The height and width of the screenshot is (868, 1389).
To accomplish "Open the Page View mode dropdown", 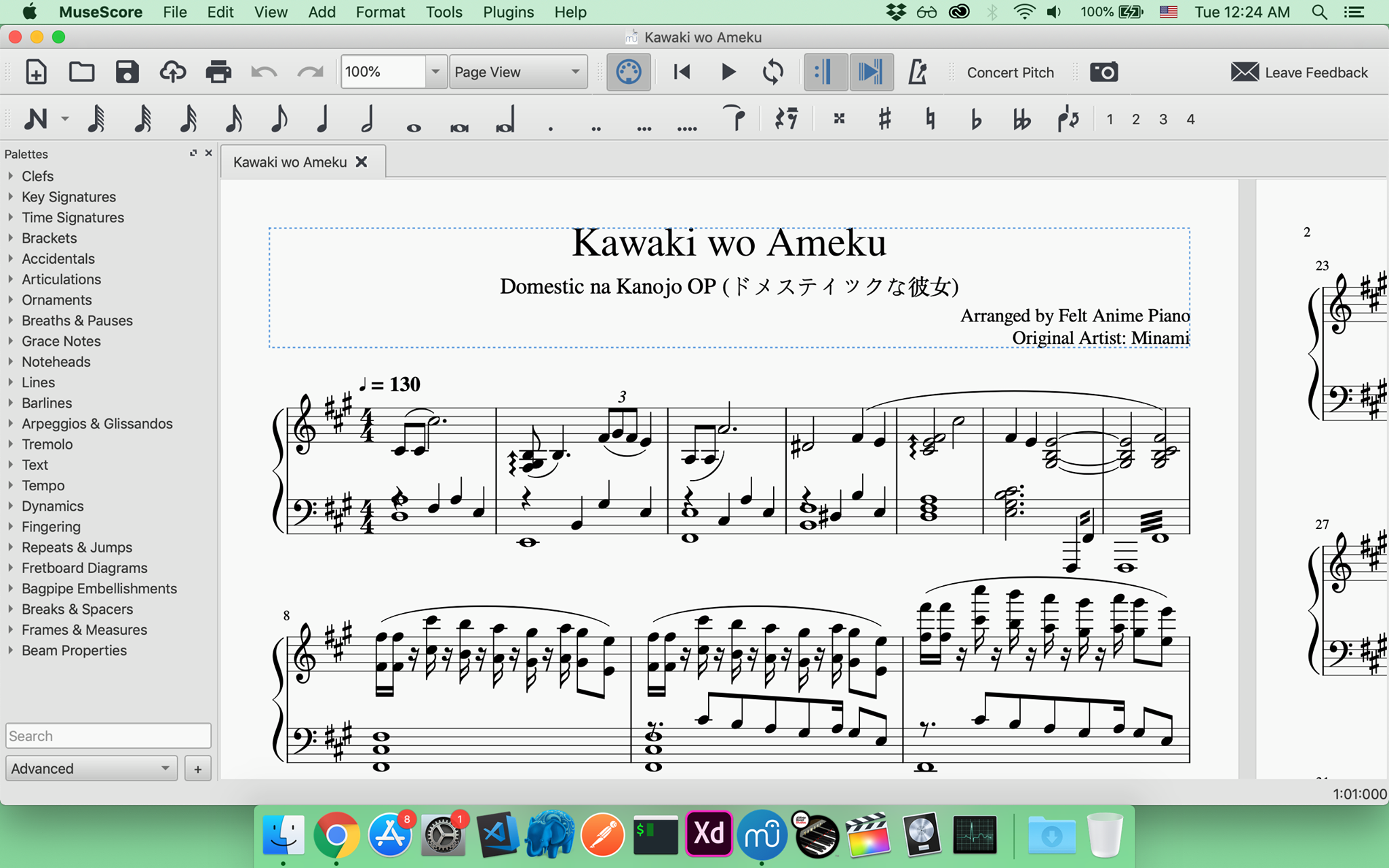I will tap(518, 72).
